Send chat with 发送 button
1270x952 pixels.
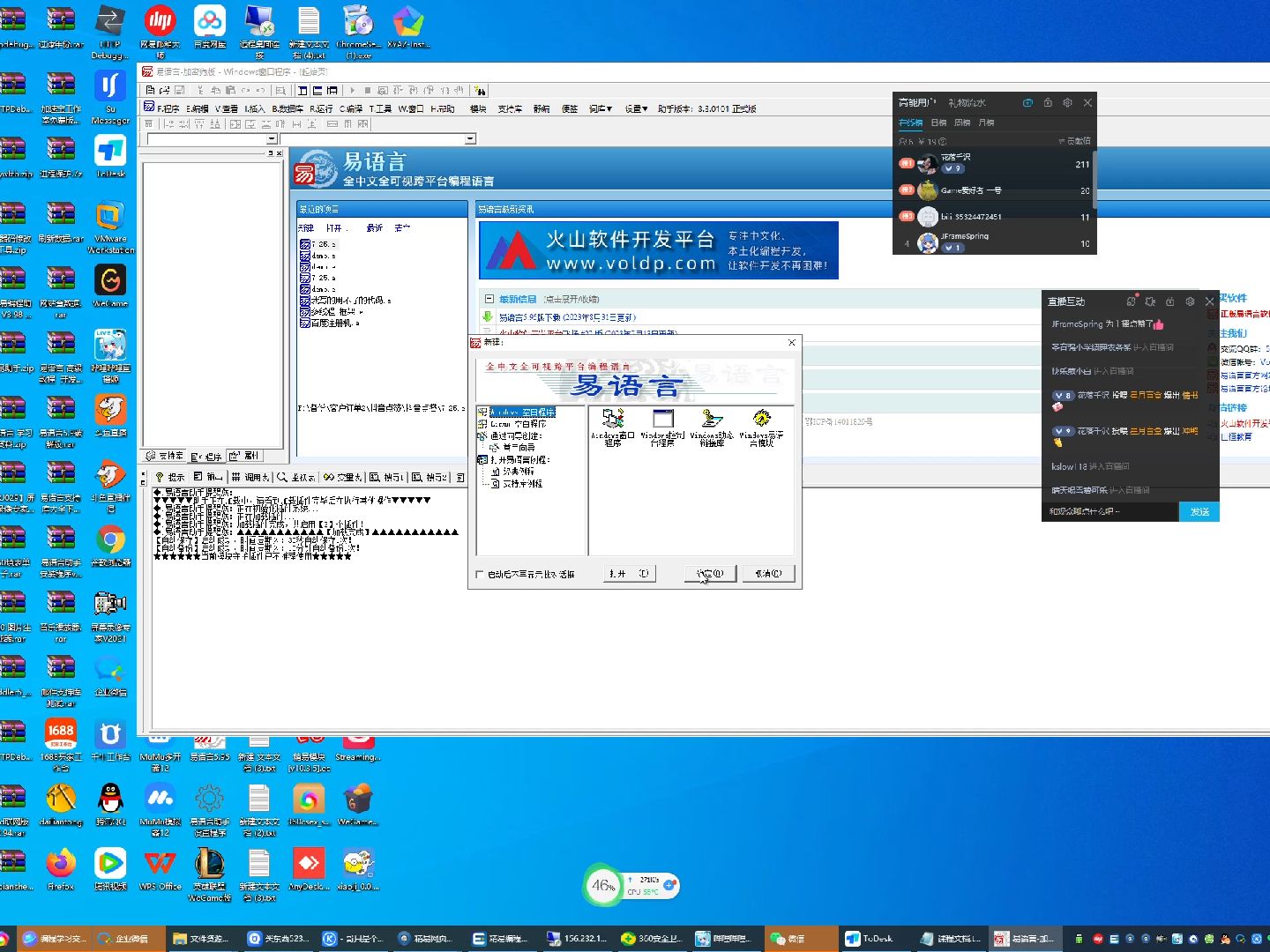pyautogui.click(x=1199, y=511)
